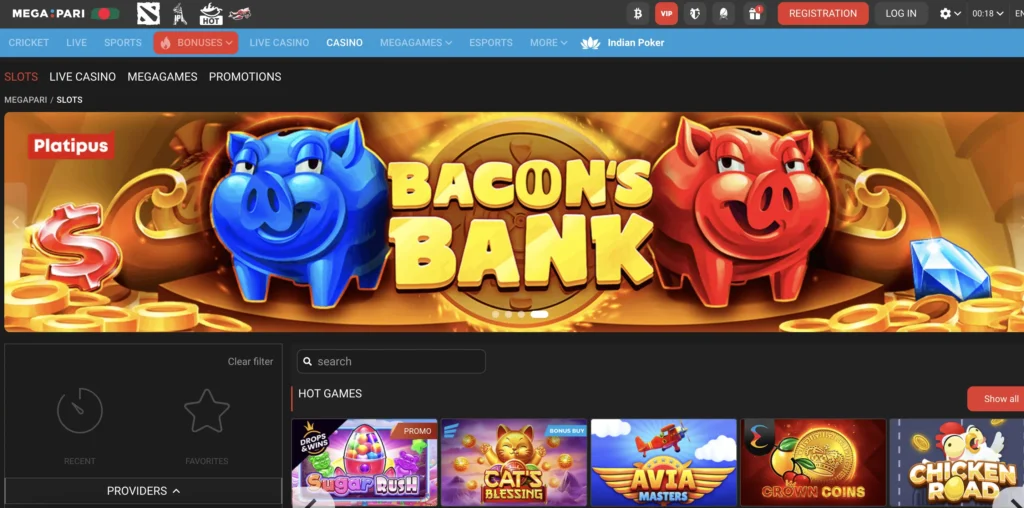
Task: Expand the Bonuses dropdown
Action: [x=196, y=42]
